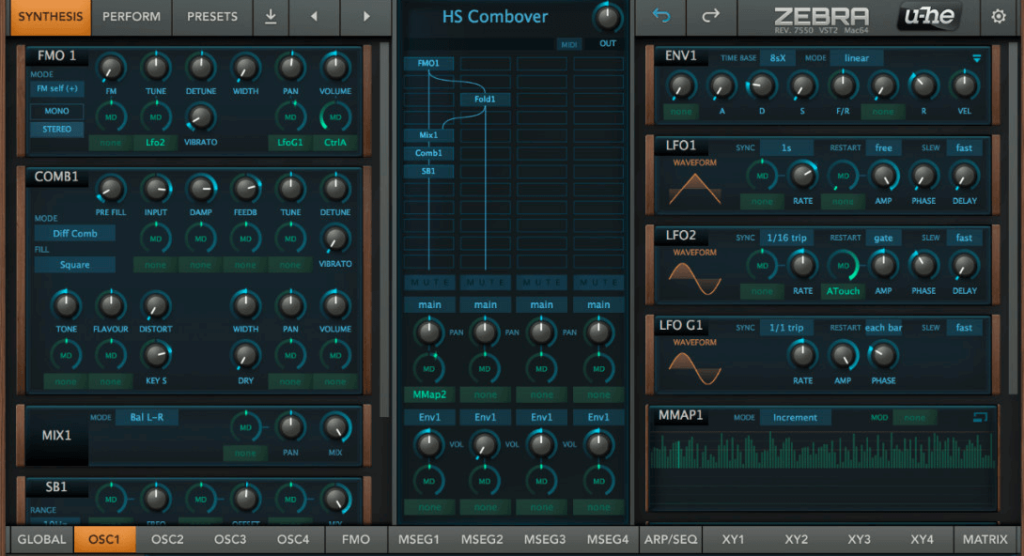This screenshot has height=556, width=1024.
Task: Click the ATouch modulation source in LFO2
Action: coord(843,291)
